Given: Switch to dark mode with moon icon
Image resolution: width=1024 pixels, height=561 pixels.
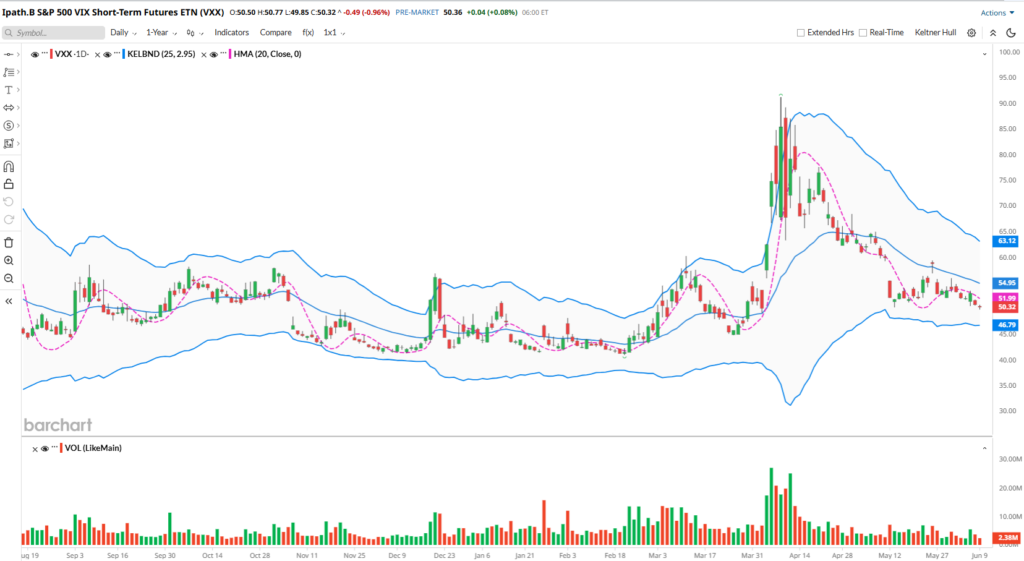Looking at the screenshot, I should click(x=1010, y=32).
